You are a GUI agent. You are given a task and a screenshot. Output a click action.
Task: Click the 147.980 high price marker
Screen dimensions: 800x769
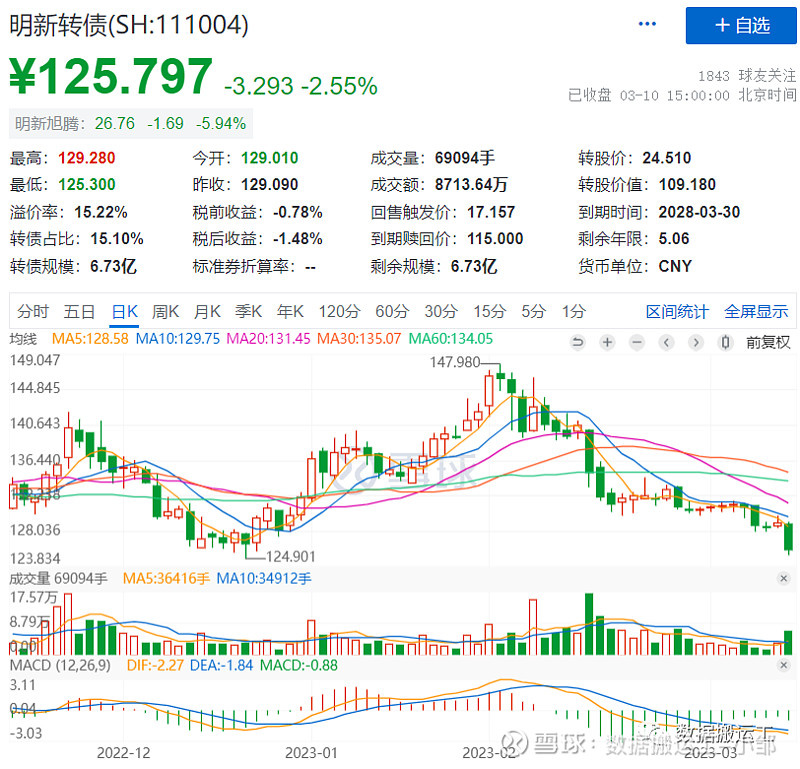(x=455, y=362)
